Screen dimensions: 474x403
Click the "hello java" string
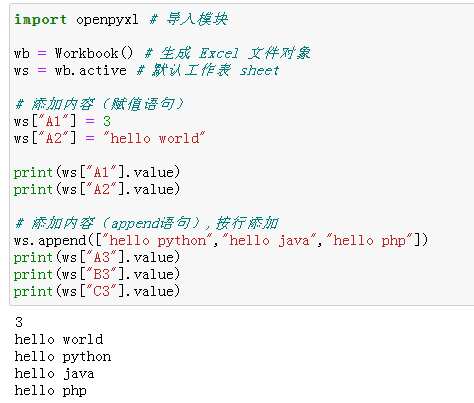point(269,240)
